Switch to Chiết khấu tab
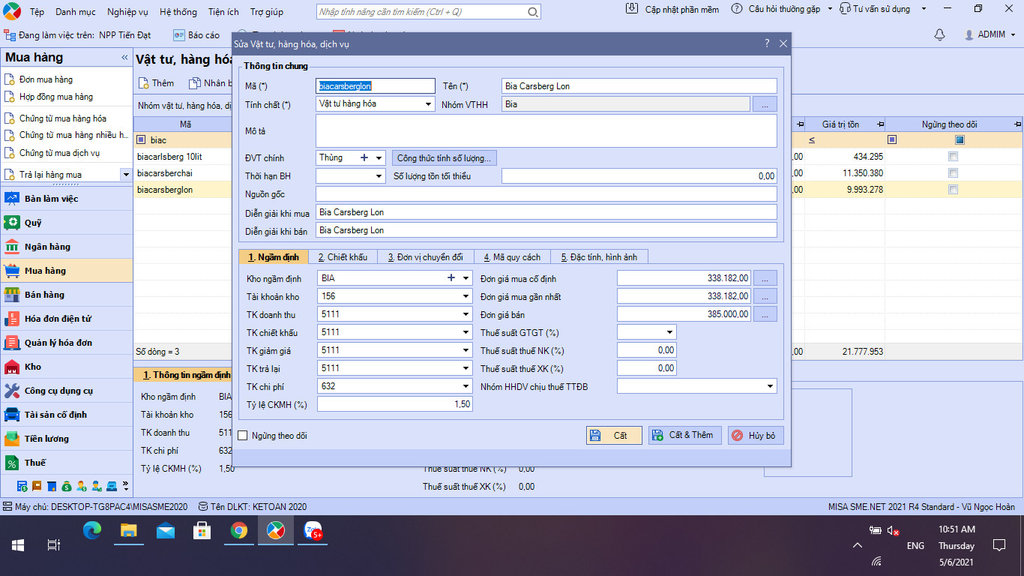 [342, 257]
